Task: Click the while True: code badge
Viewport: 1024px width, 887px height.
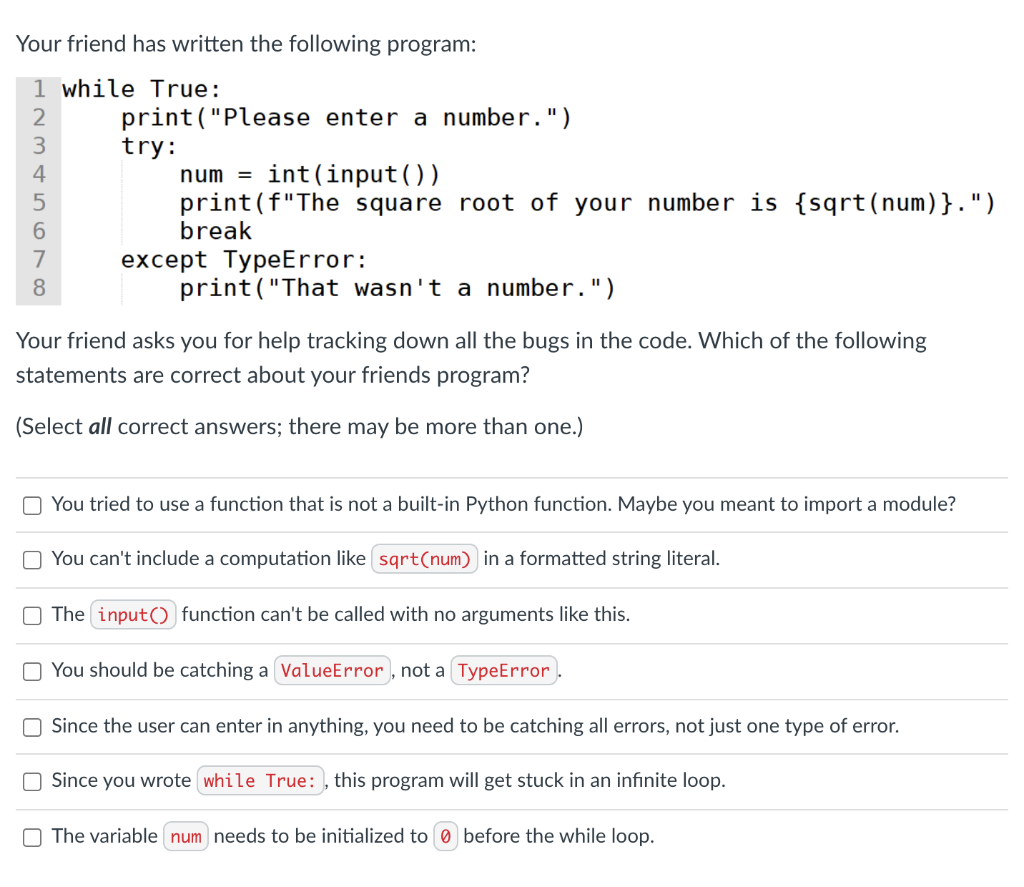Action: (x=260, y=780)
